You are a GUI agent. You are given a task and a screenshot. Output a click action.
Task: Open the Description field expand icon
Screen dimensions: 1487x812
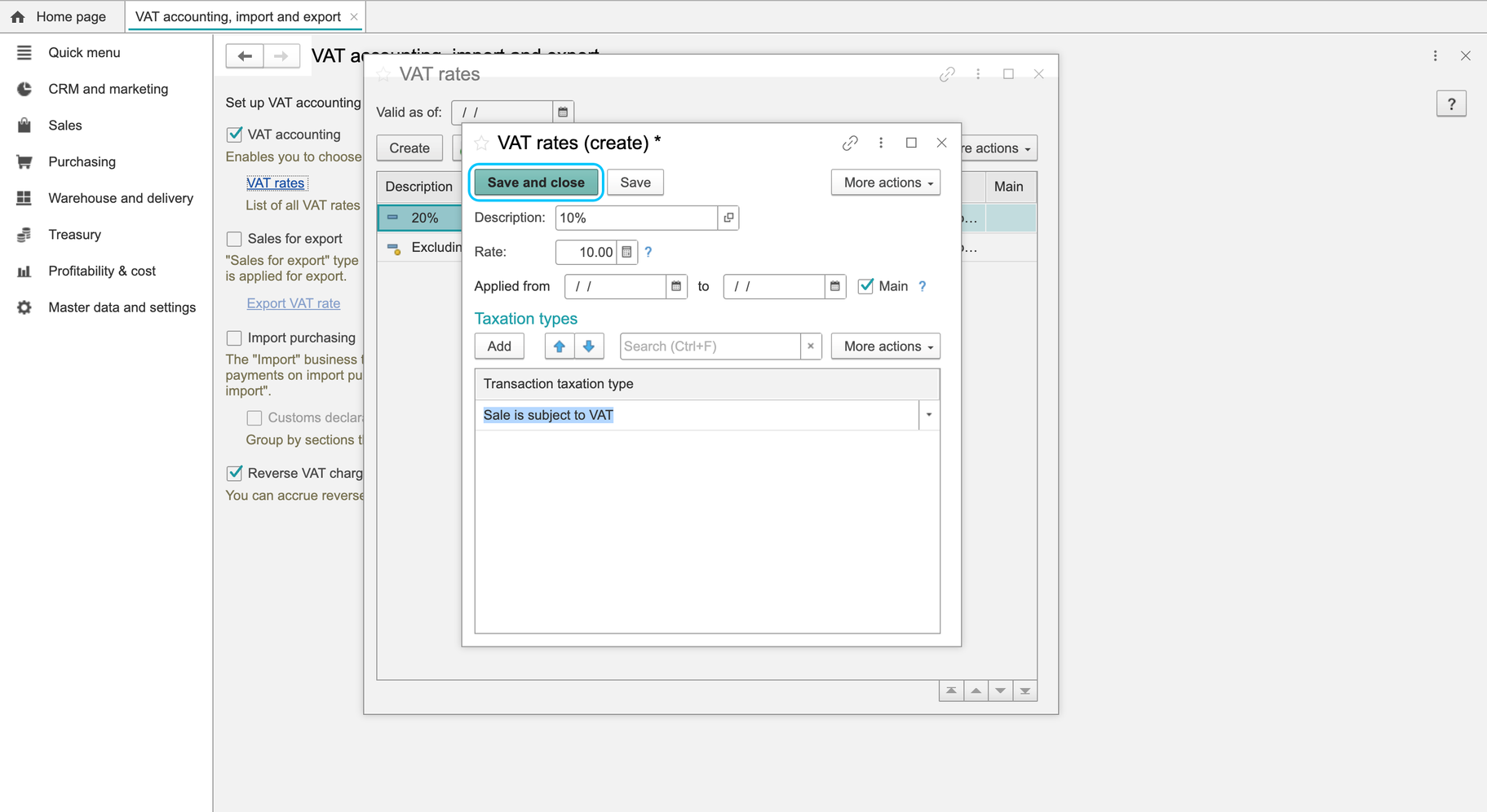[x=728, y=218]
